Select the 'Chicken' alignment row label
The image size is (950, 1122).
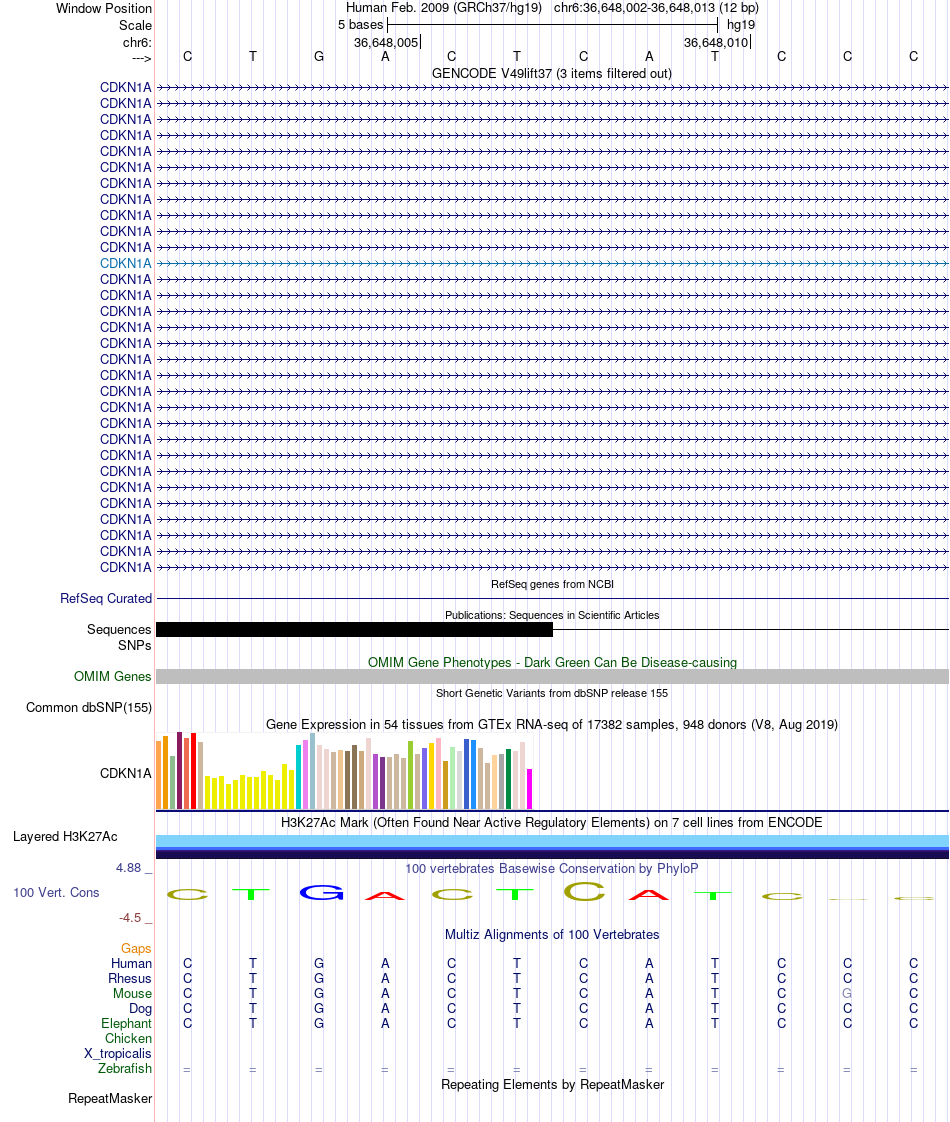coord(128,1039)
